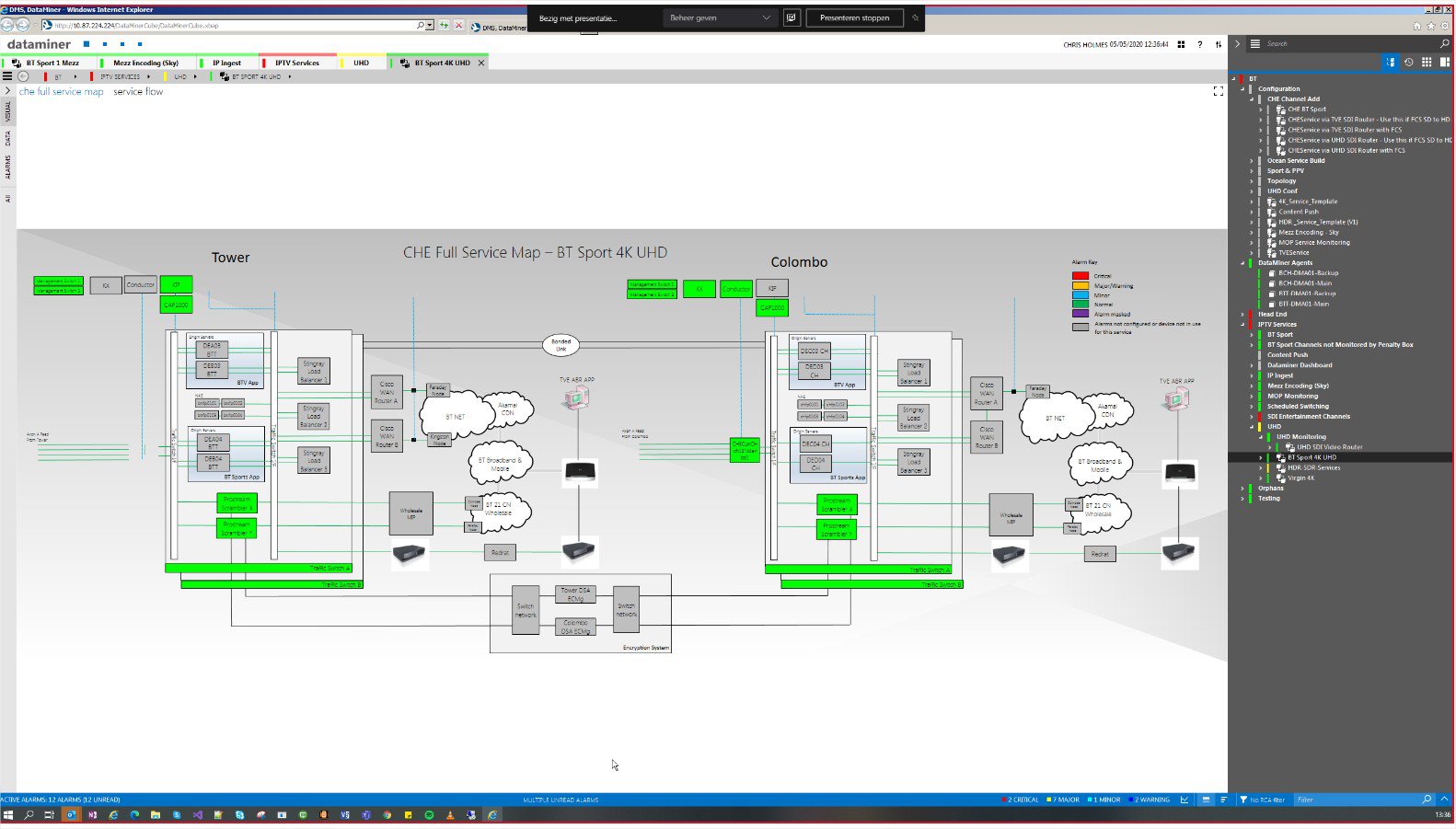Click the TVE ABR APP computer icon in Tower

[576, 397]
